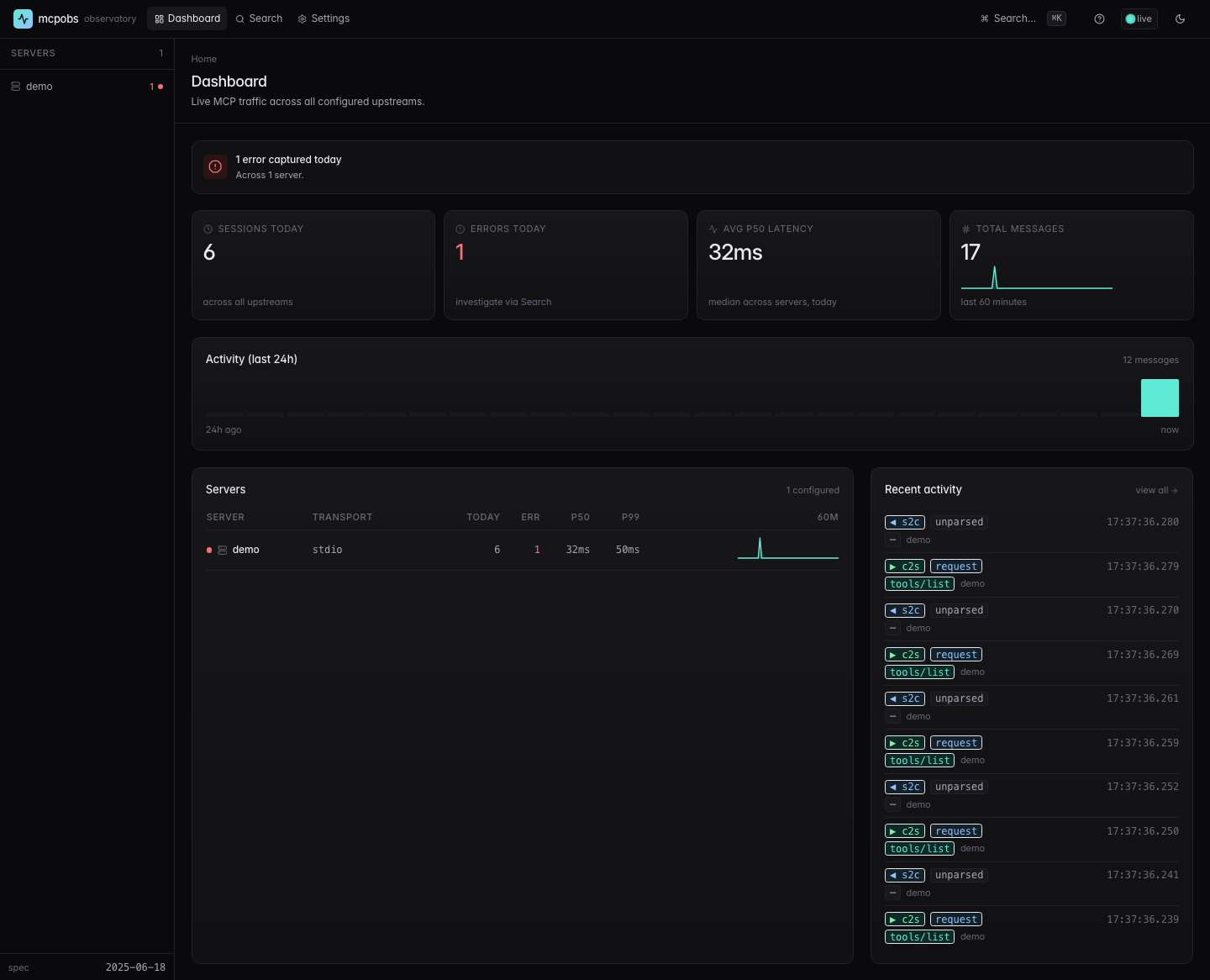Click the help question mark icon
Viewport: 1210px width, 980px height.
pos(1099,18)
